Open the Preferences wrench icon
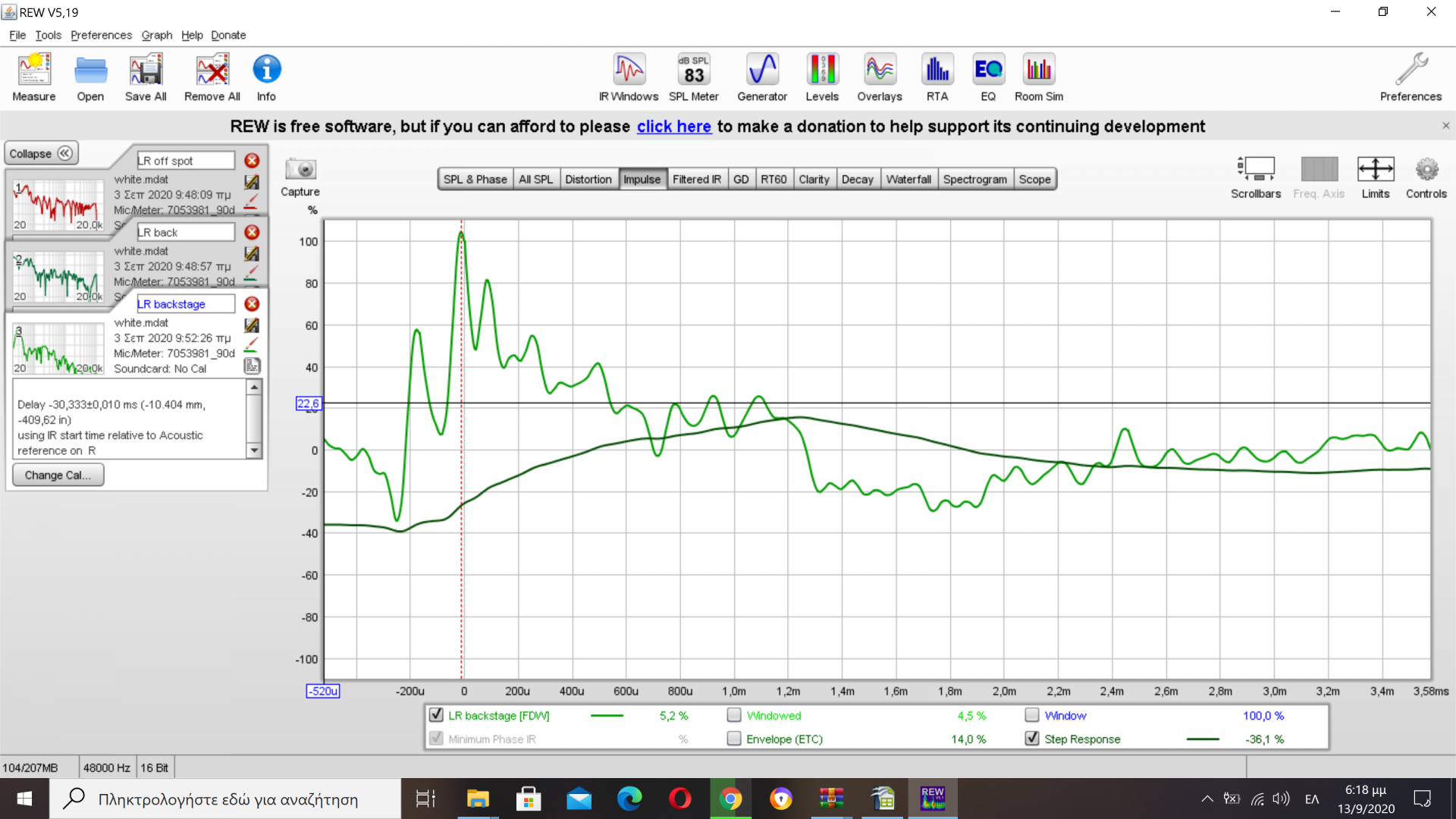 pos(1410,77)
